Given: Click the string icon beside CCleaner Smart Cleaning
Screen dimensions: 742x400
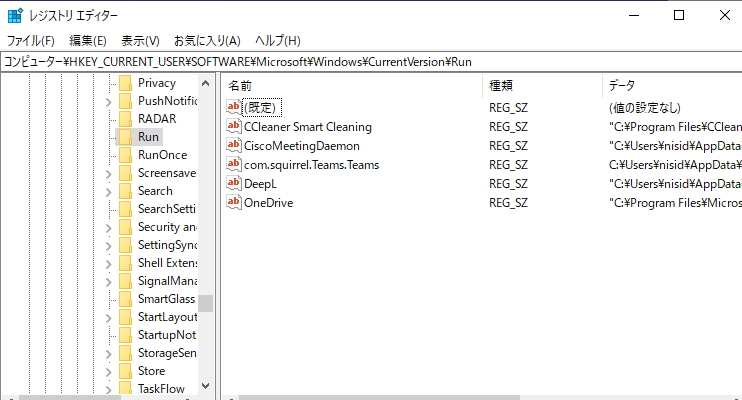Looking at the screenshot, I should [x=234, y=126].
